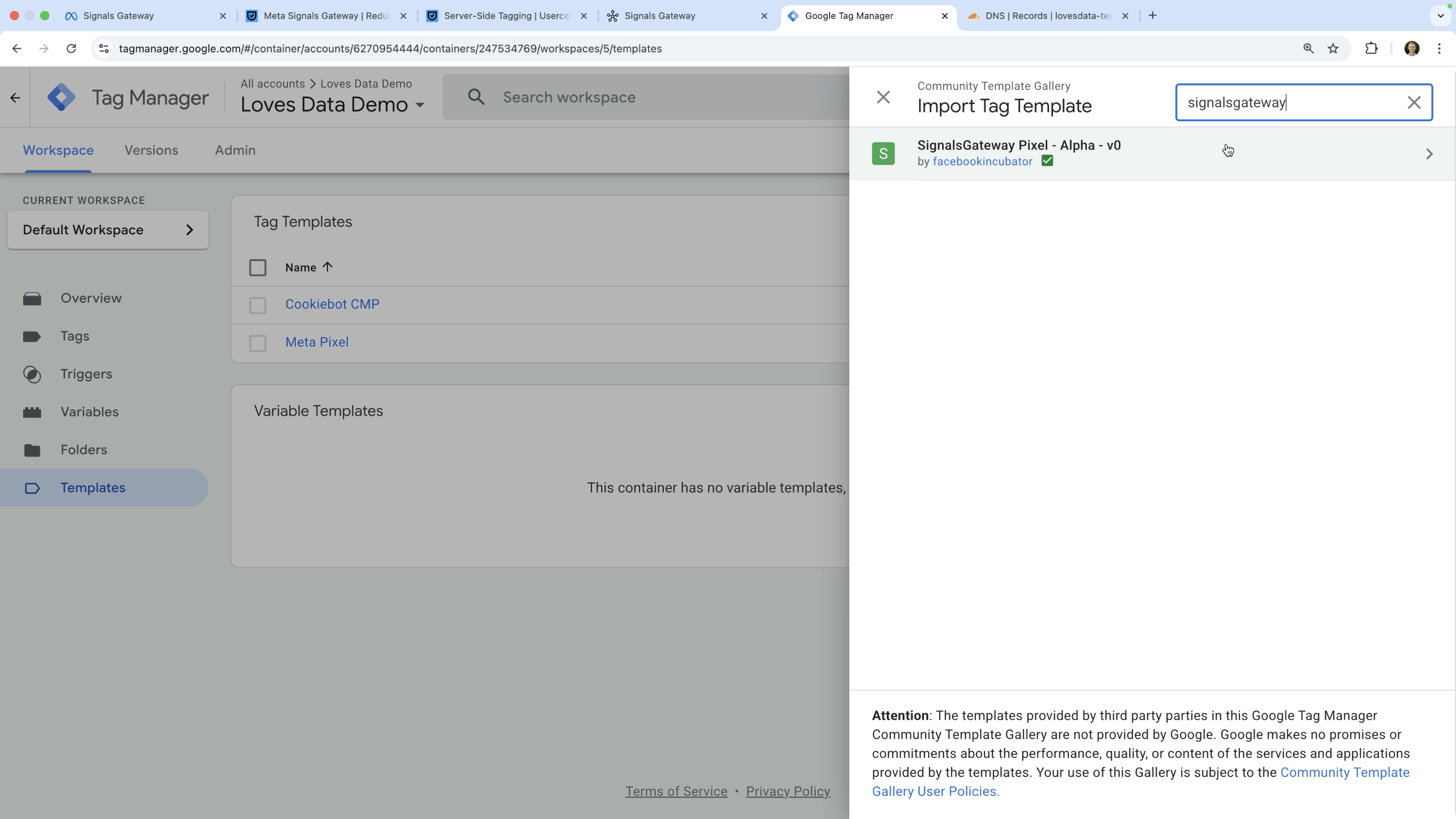Open the Cookiebot CMP template
Screen dimensions: 1456x819
[332, 304]
